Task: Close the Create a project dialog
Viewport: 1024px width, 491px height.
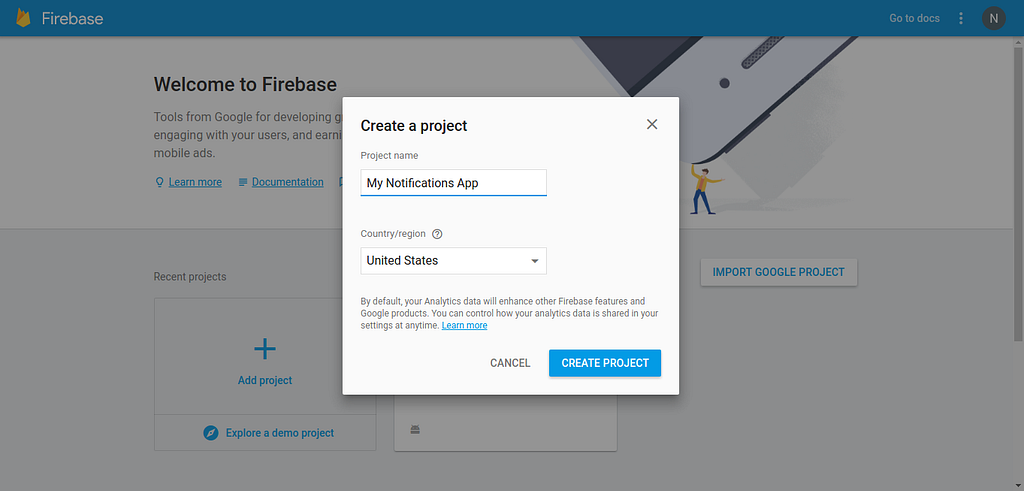Action: pos(652,124)
